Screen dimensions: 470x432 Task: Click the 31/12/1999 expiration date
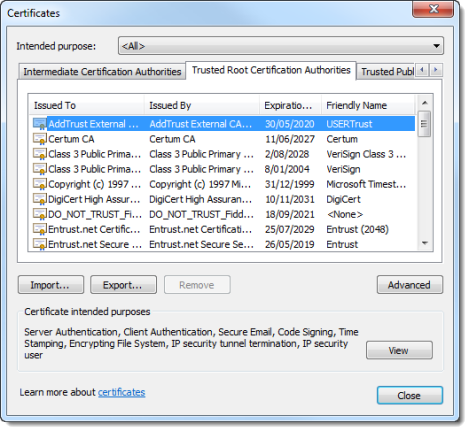pyautogui.click(x=290, y=184)
